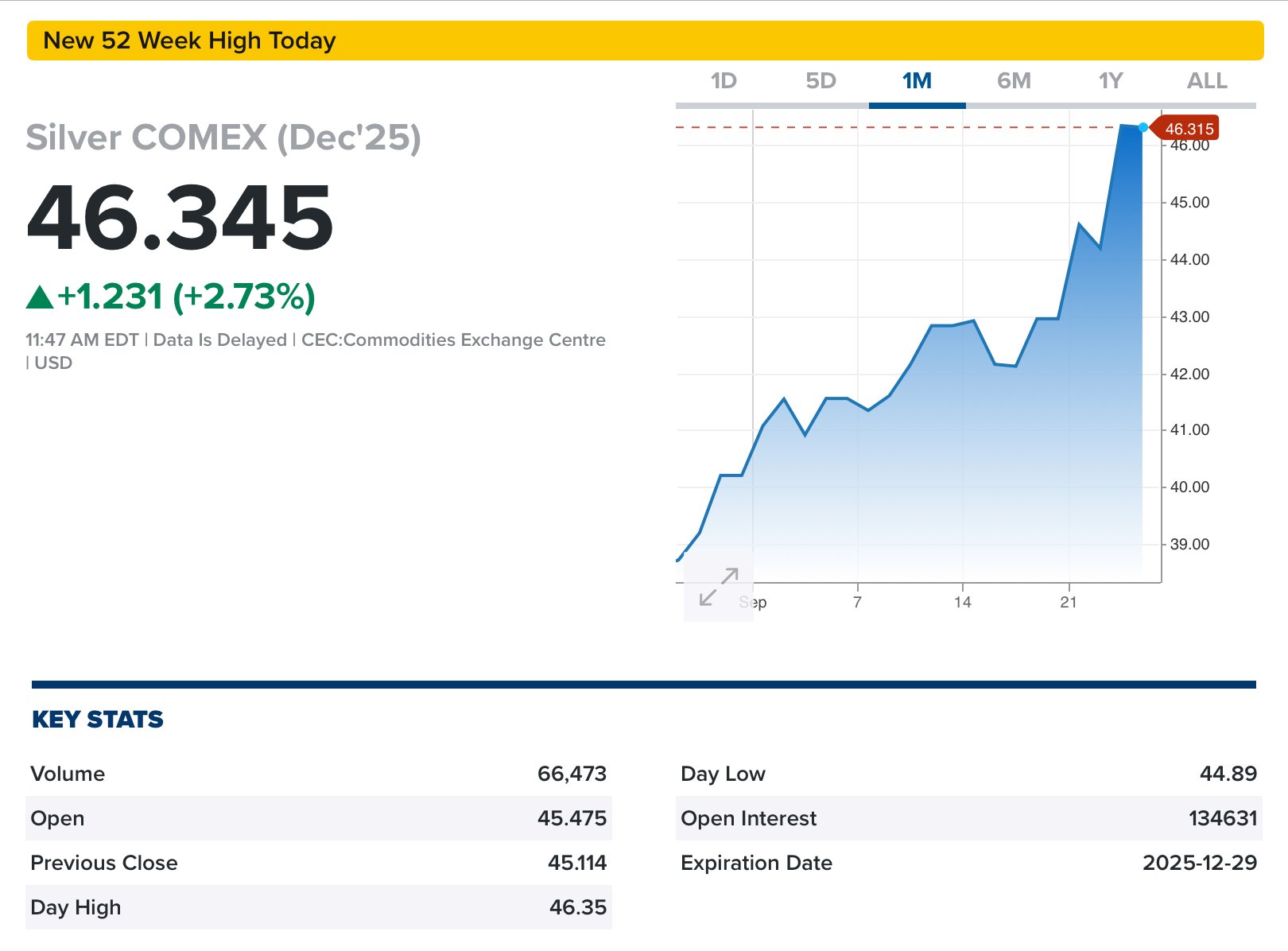Show the ALL time range chart

pos(1207,81)
